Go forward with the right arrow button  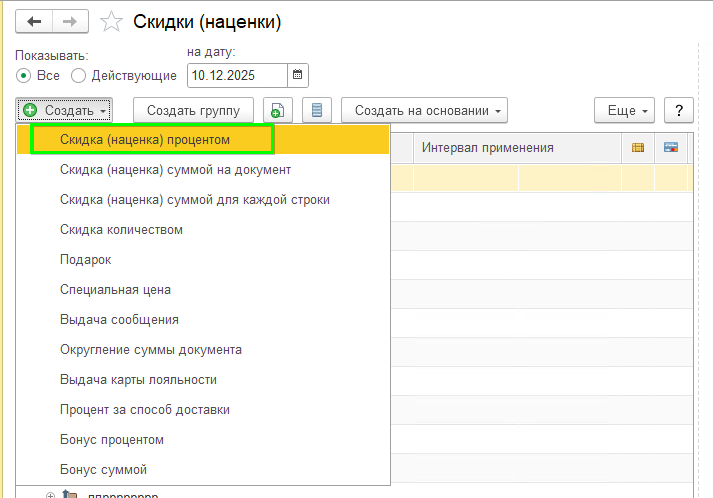coord(70,21)
